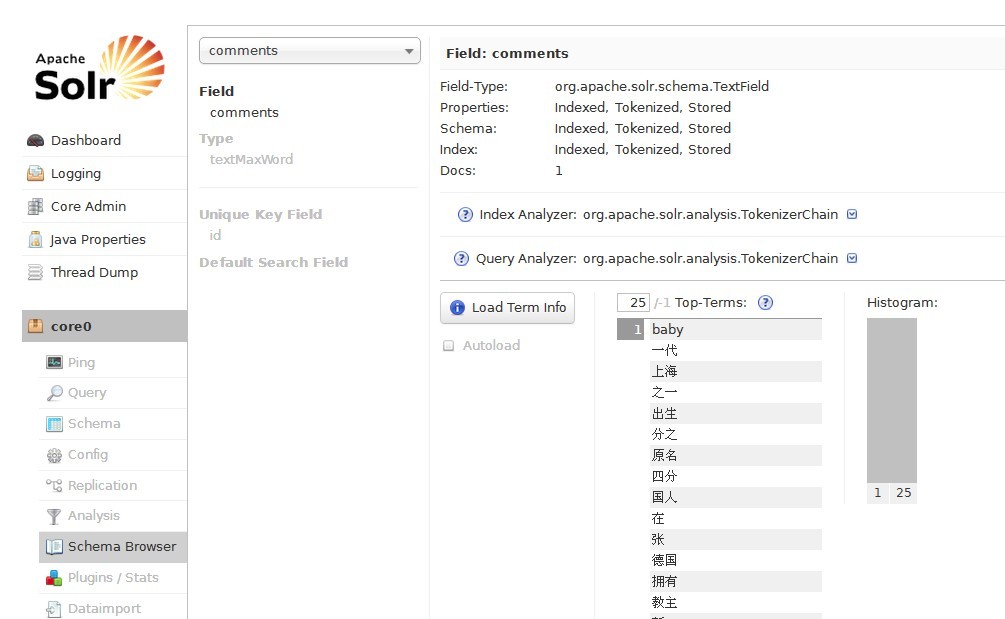
Task: Click help icon next to Top-Terms
Action: [x=765, y=302]
